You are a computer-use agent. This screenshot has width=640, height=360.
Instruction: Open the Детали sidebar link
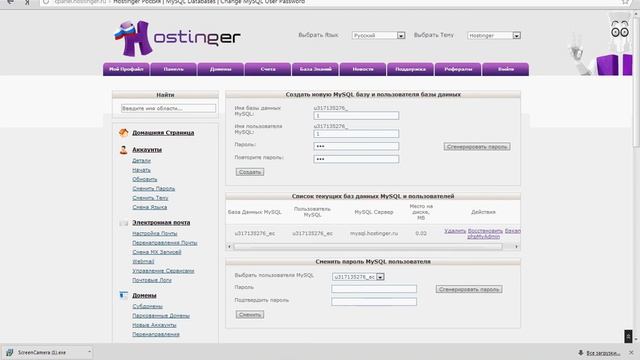[x=141, y=161]
